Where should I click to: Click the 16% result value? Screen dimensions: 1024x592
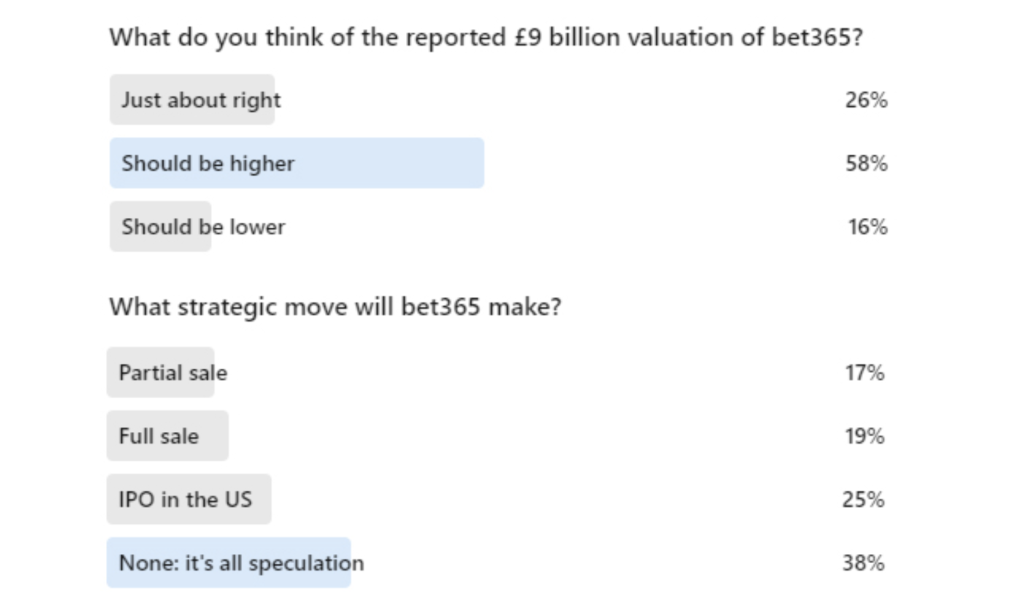pyautogui.click(x=867, y=227)
